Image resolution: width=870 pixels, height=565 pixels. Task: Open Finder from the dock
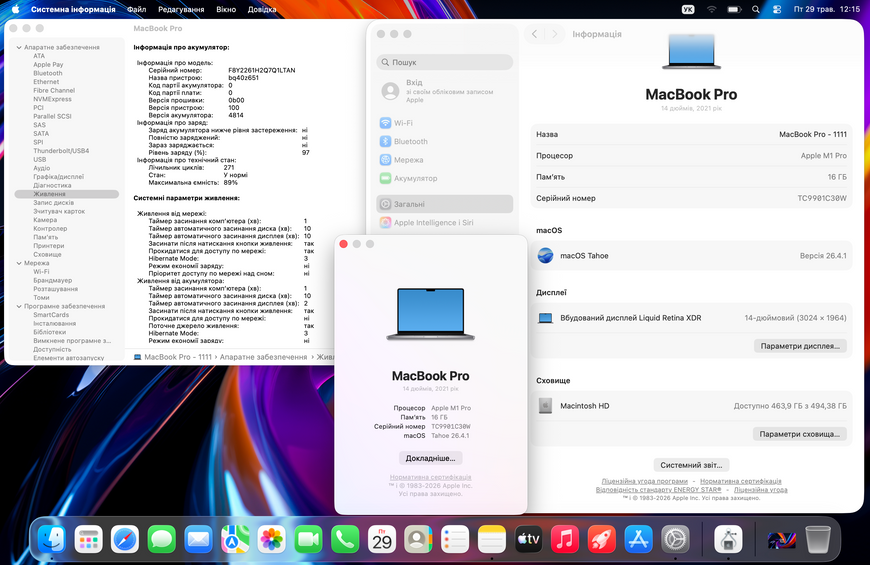coord(52,539)
